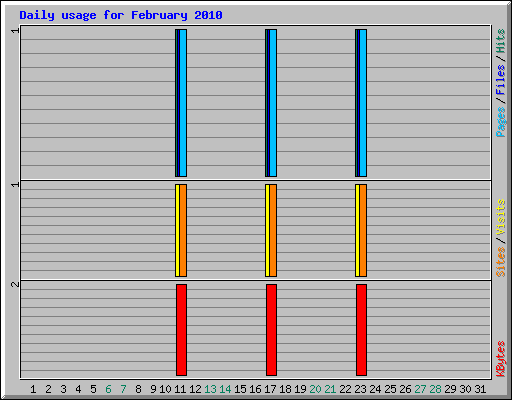Image resolution: width=512 pixels, height=400 pixels.
Task: Click green weekend day label 14
Action: click(x=225, y=389)
